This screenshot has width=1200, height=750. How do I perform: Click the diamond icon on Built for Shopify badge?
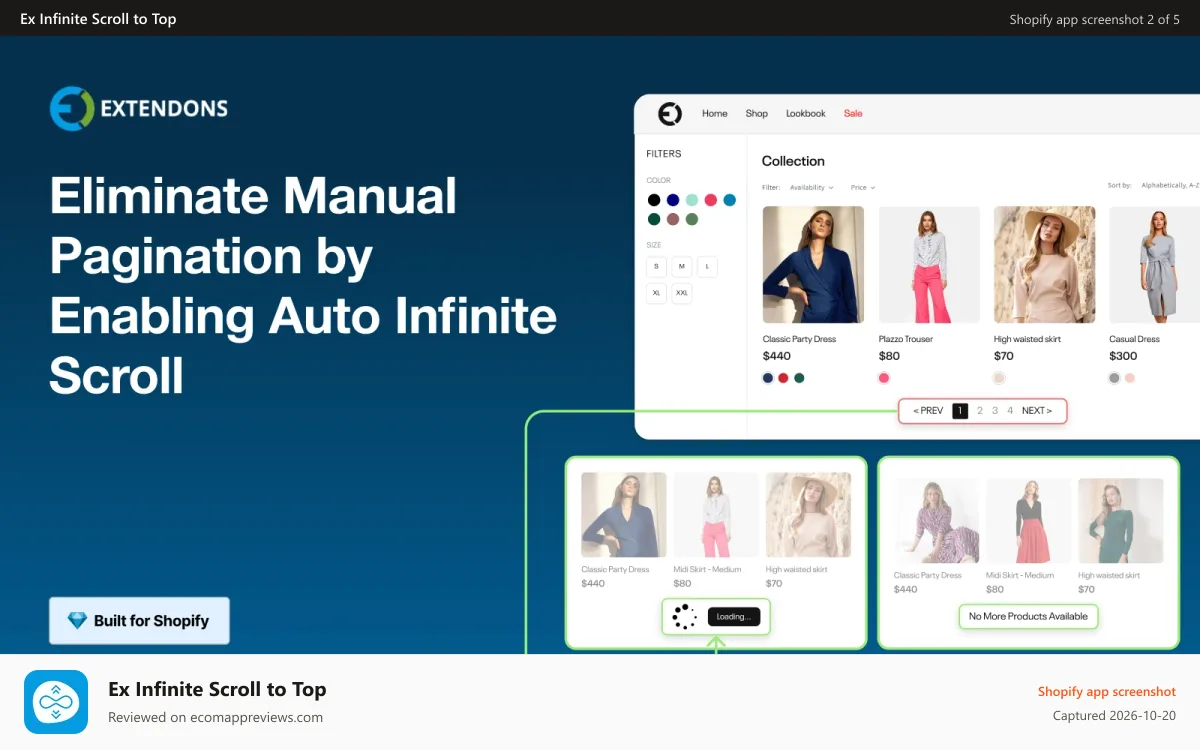coord(77,621)
